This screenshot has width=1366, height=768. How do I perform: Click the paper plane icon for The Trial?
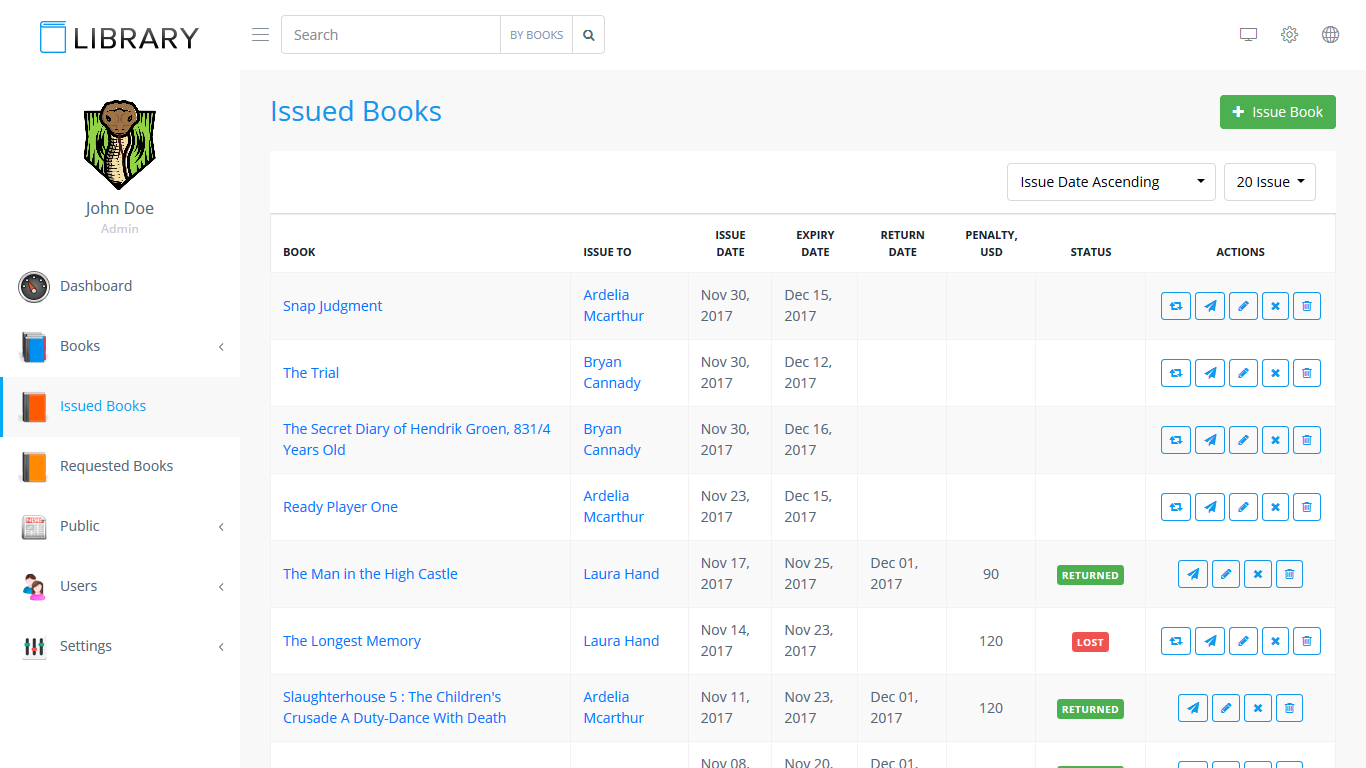[1210, 373]
